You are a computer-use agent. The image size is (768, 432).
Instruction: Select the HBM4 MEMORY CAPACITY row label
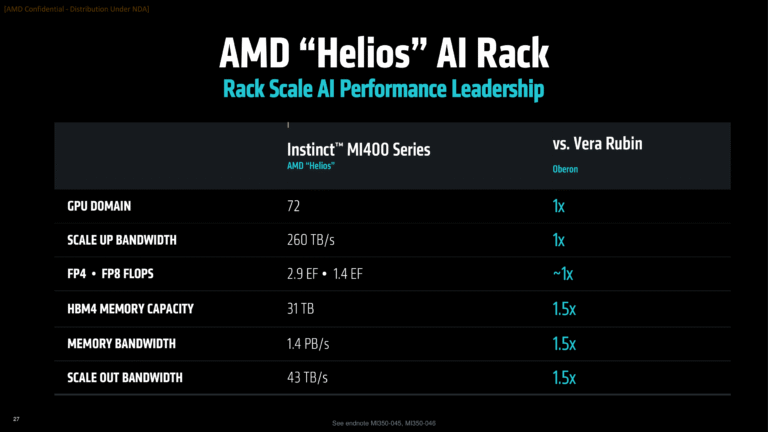pos(129,308)
